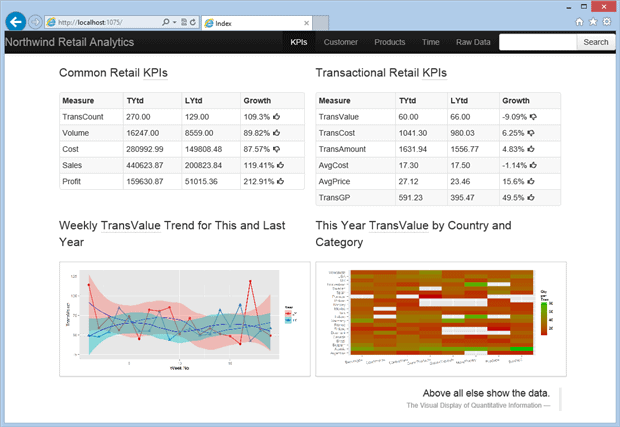
Task: Click TransValue term in Weekly Trend heading
Action: tap(131, 225)
